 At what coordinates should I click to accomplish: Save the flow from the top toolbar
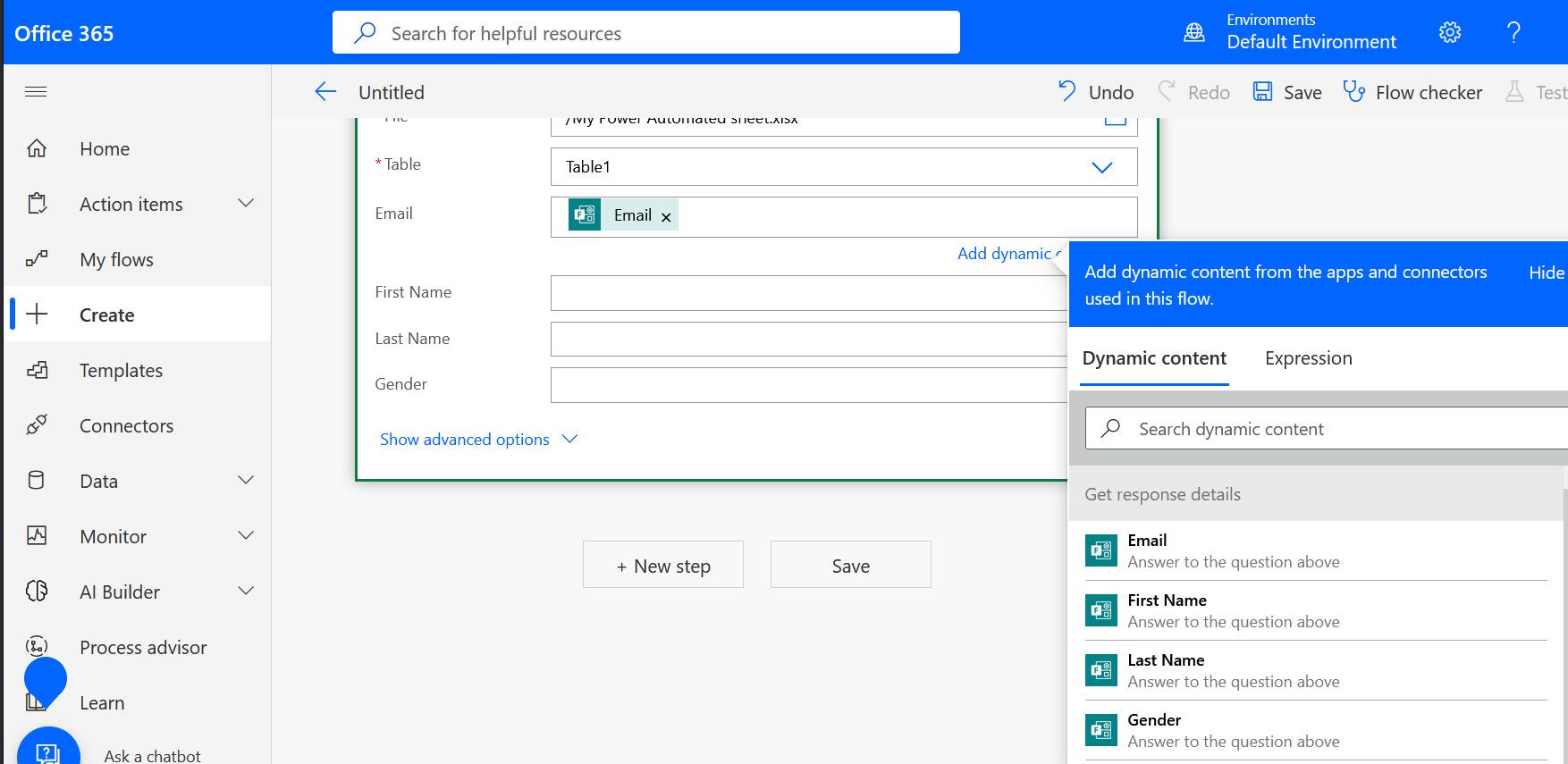(1287, 92)
